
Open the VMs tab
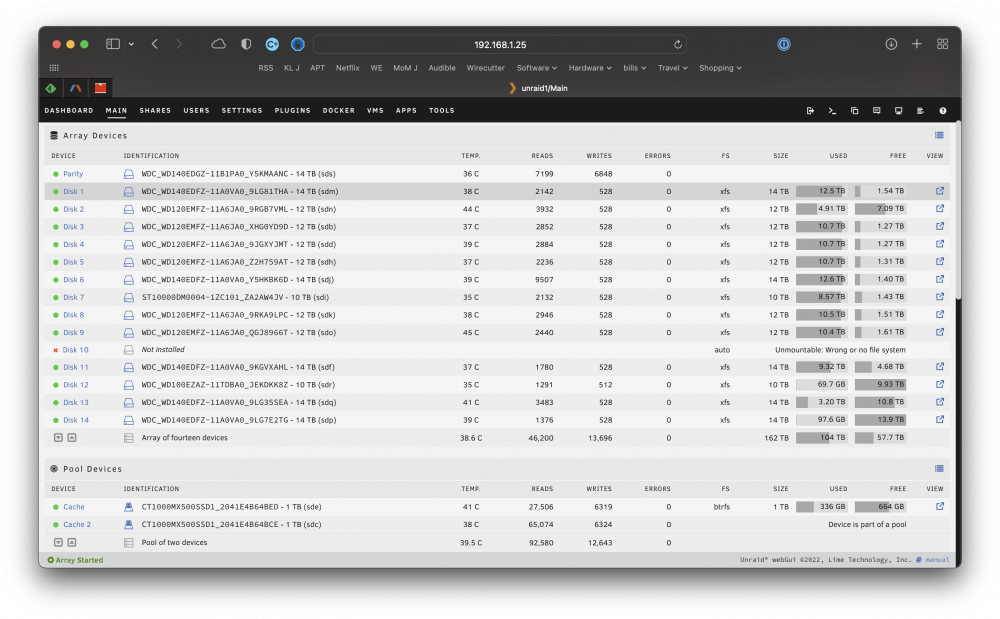(375, 111)
